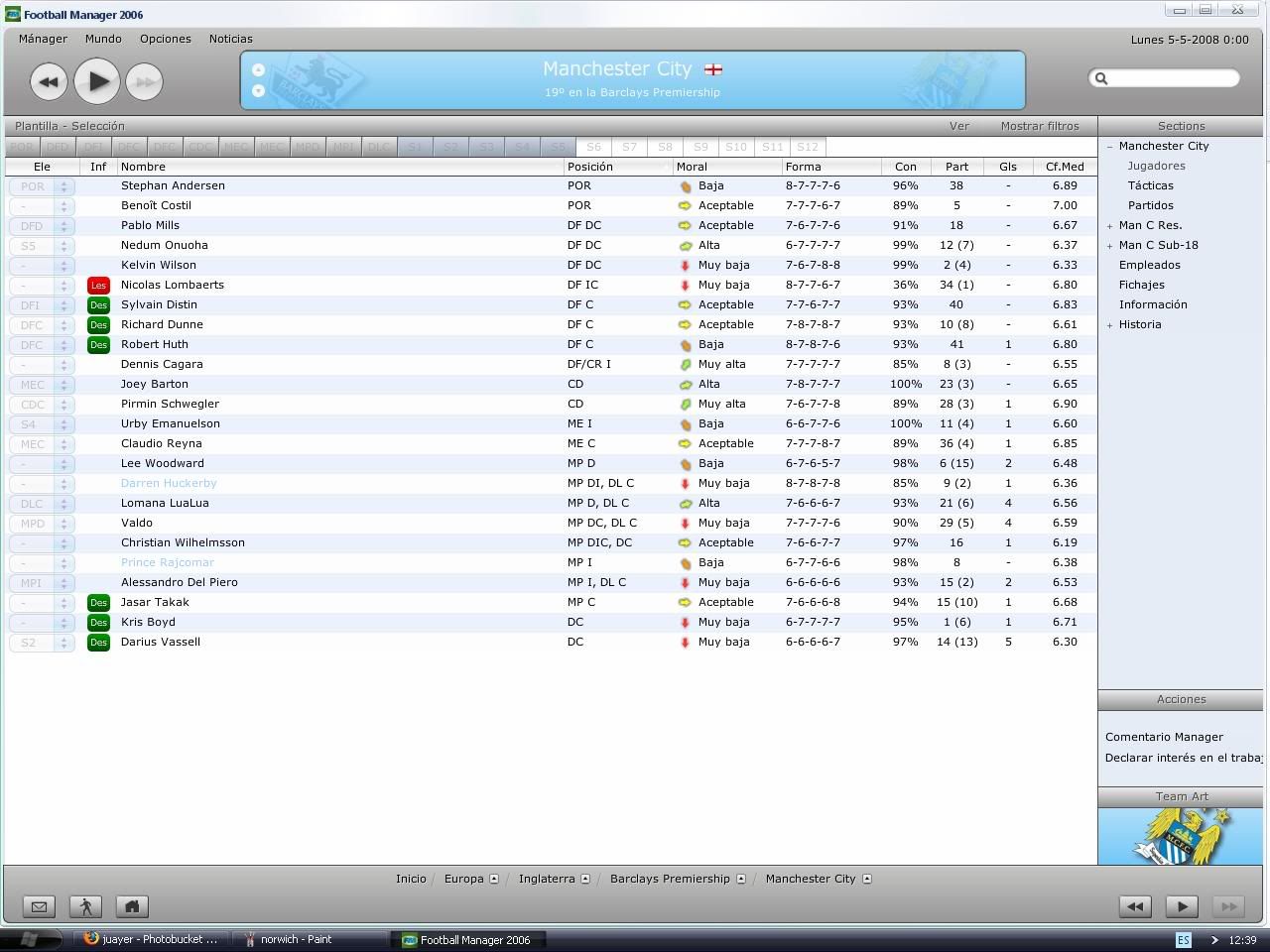Click the Manchester City crest in Team Art
Image resolution: width=1270 pixels, height=952 pixels.
(x=1182, y=835)
